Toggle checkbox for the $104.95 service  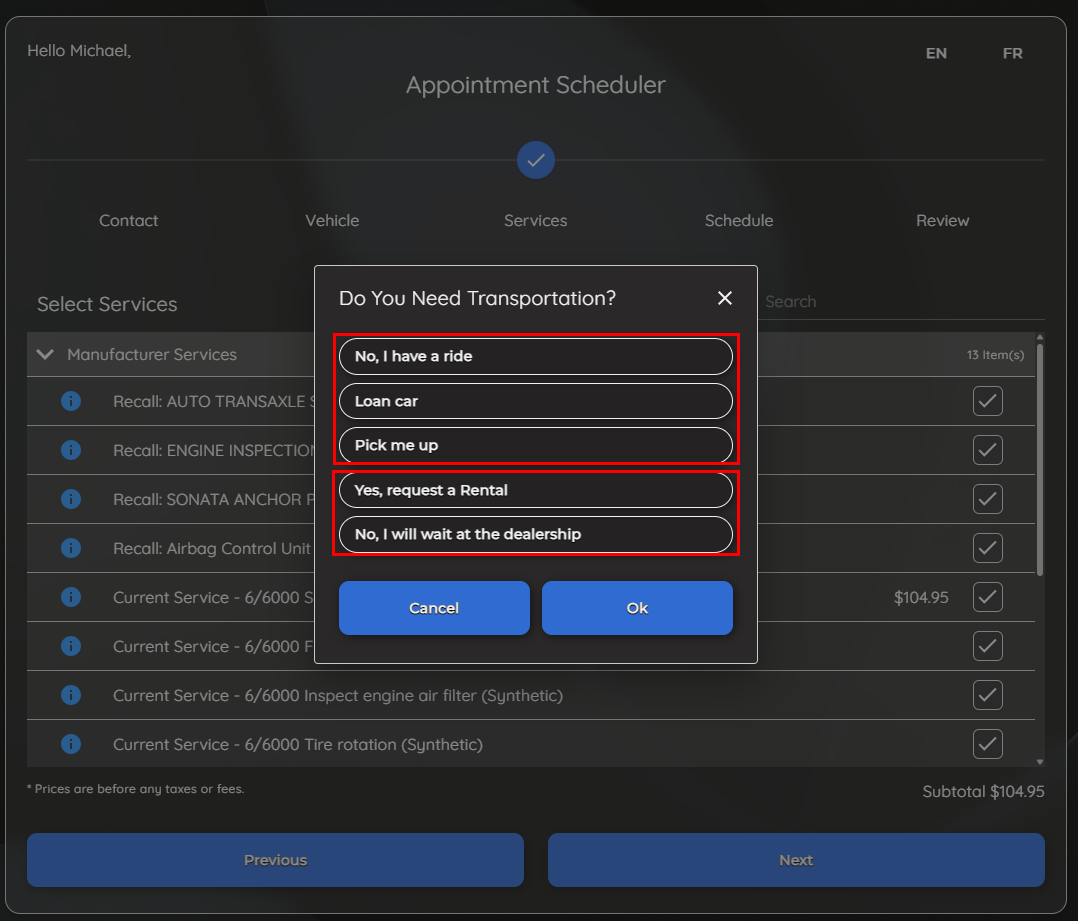coord(987,597)
